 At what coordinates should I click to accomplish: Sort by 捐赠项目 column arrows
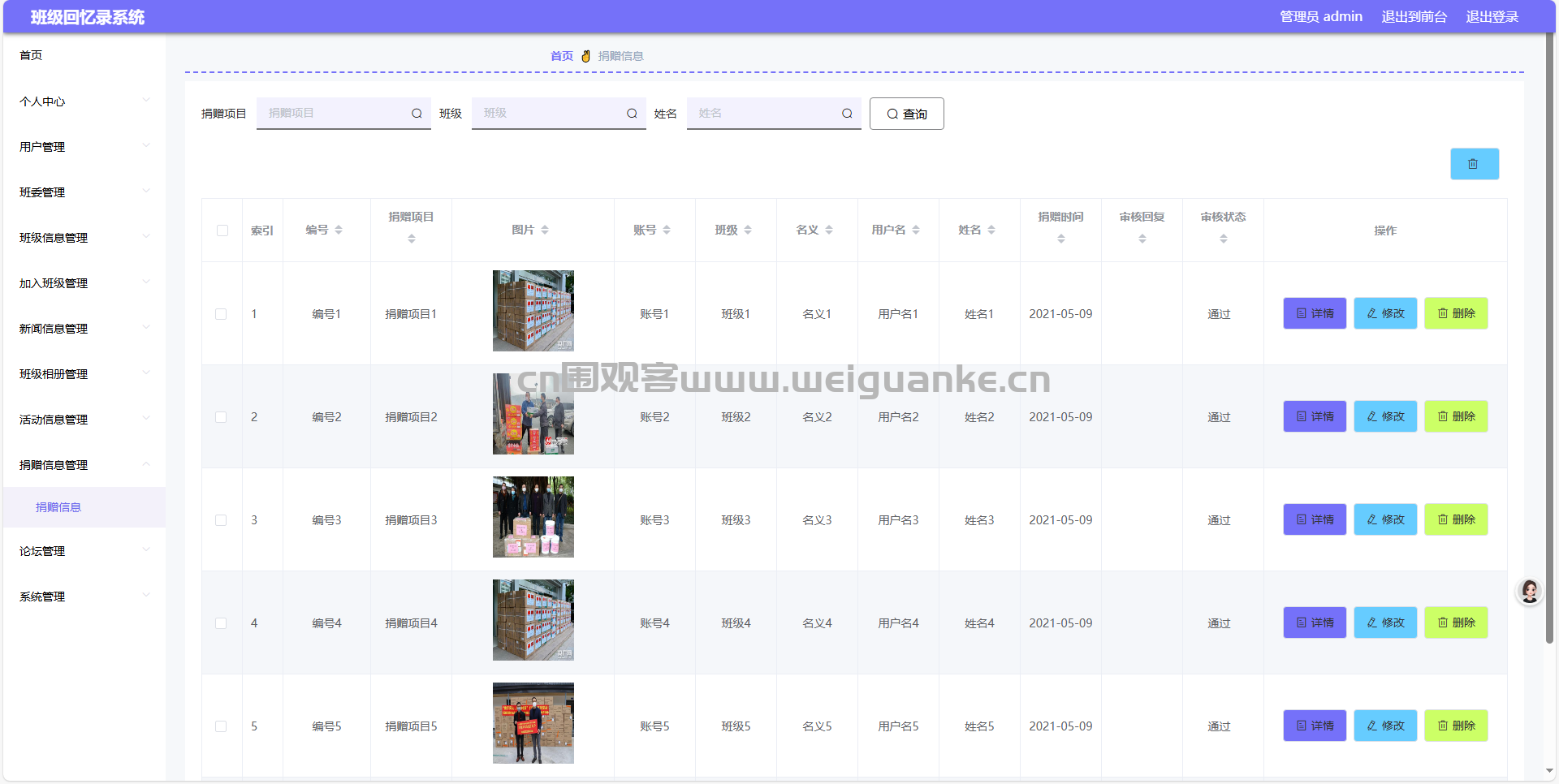point(412,239)
